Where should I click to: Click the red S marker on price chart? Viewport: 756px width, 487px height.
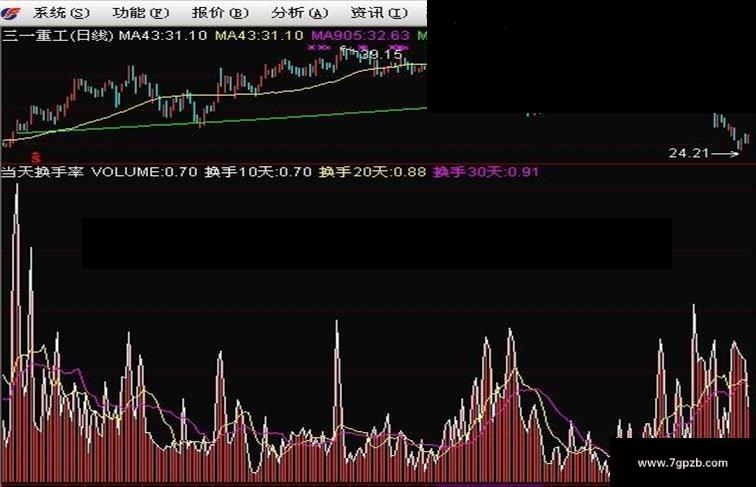[36, 157]
